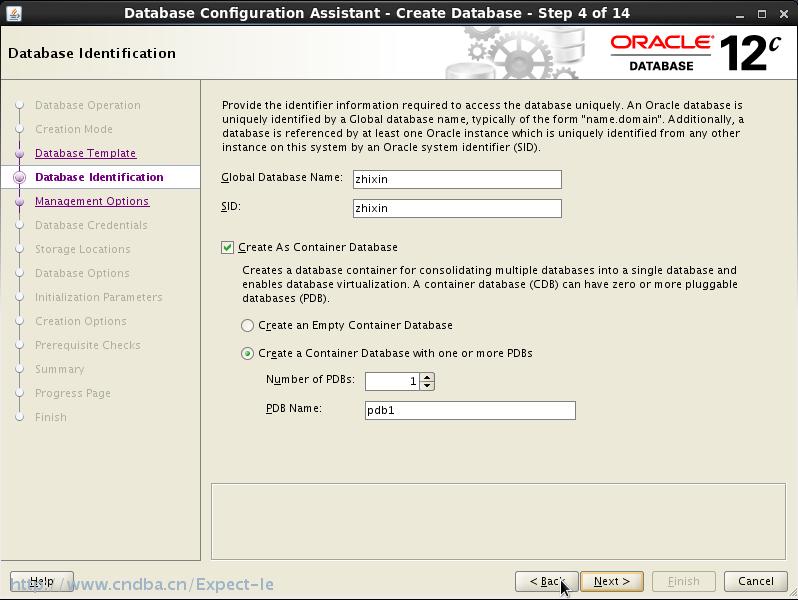Click the Initialization Parameters step label
The width and height of the screenshot is (798, 600).
[x=99, y=297]
